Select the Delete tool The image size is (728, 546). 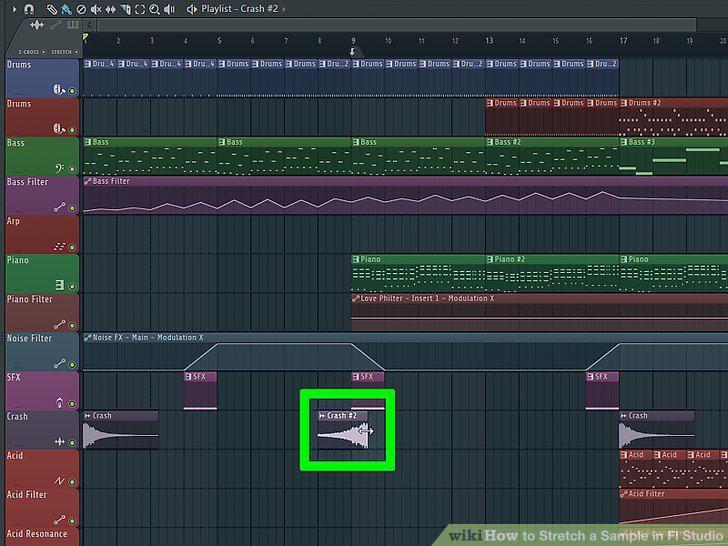tap(81, 9)
